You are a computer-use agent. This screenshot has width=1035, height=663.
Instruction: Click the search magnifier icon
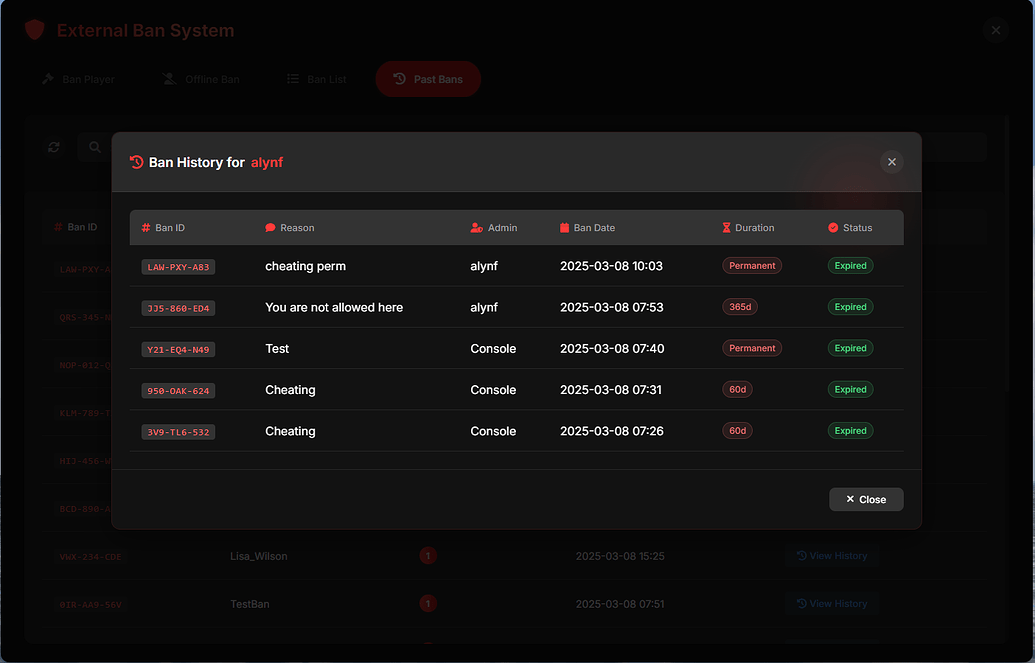tap(94, 146)
